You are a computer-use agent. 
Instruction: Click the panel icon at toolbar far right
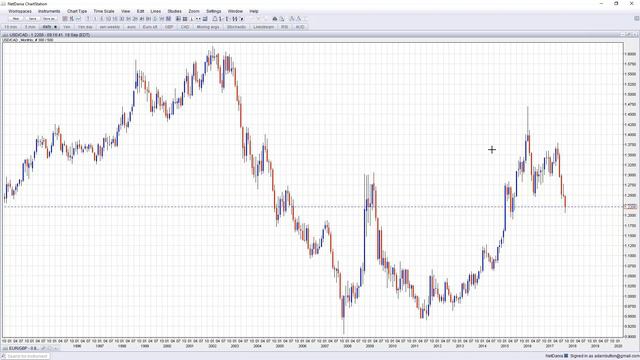click(x=636, y=19)
